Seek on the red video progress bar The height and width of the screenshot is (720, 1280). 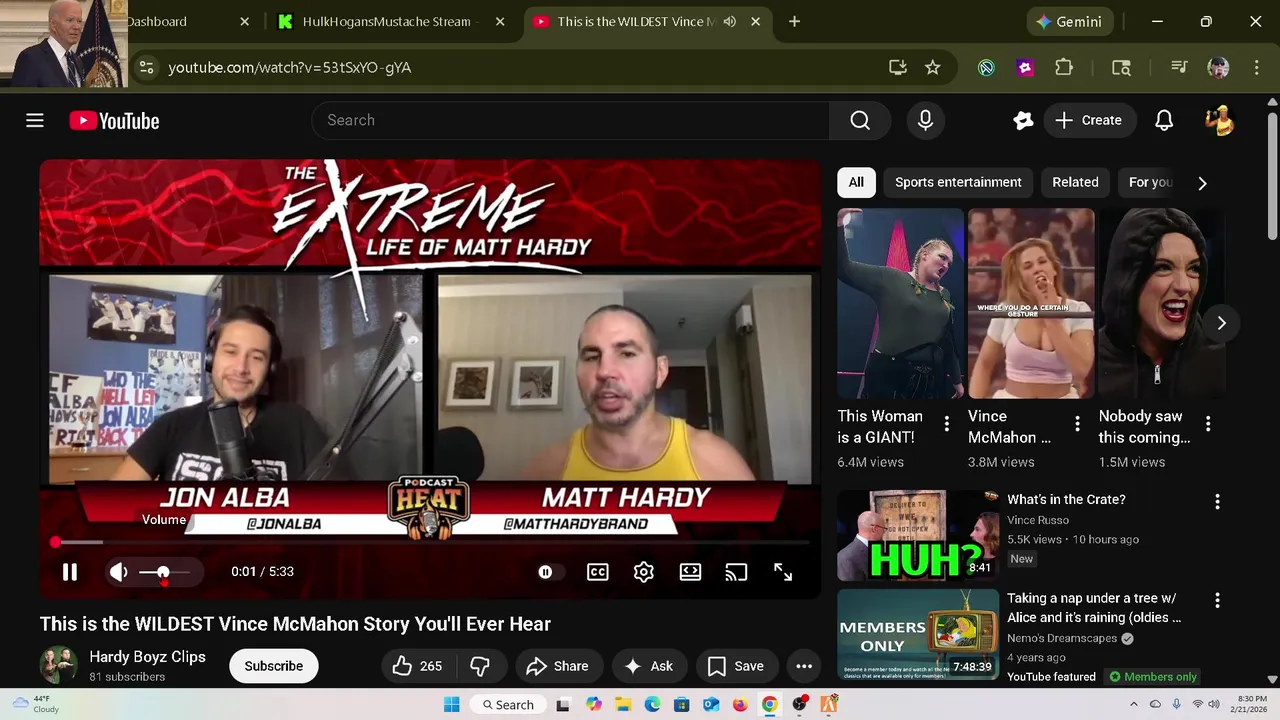(x=431, y=542)
